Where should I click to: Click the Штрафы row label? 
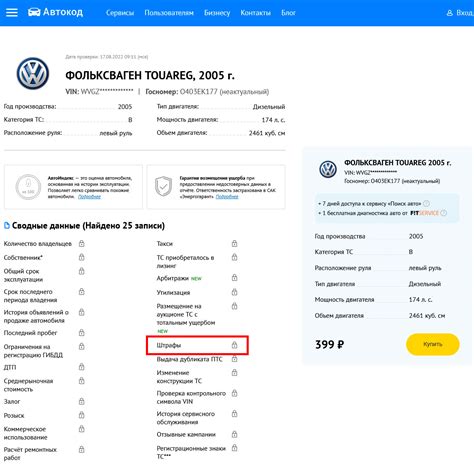[x=169, y=345]
